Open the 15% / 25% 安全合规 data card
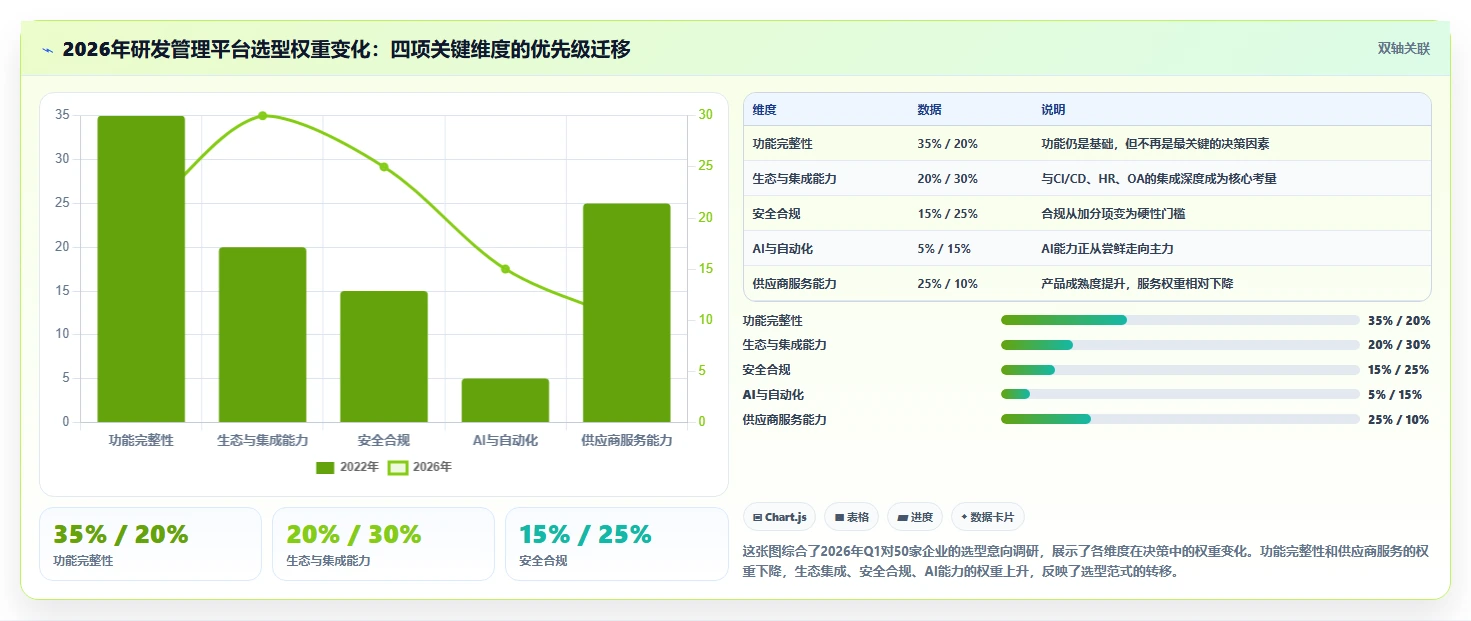This screenshot has width=1471, height=621. (617, 544)
